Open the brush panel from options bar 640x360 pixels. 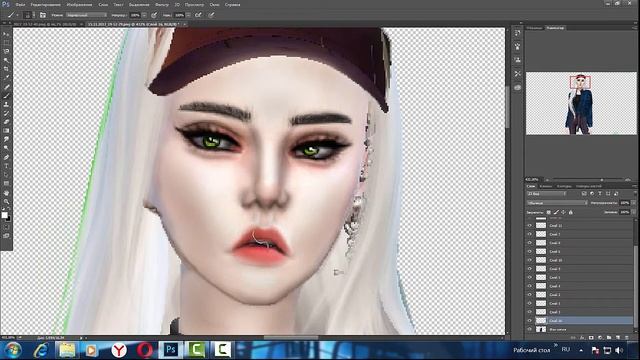click(43, 15)
